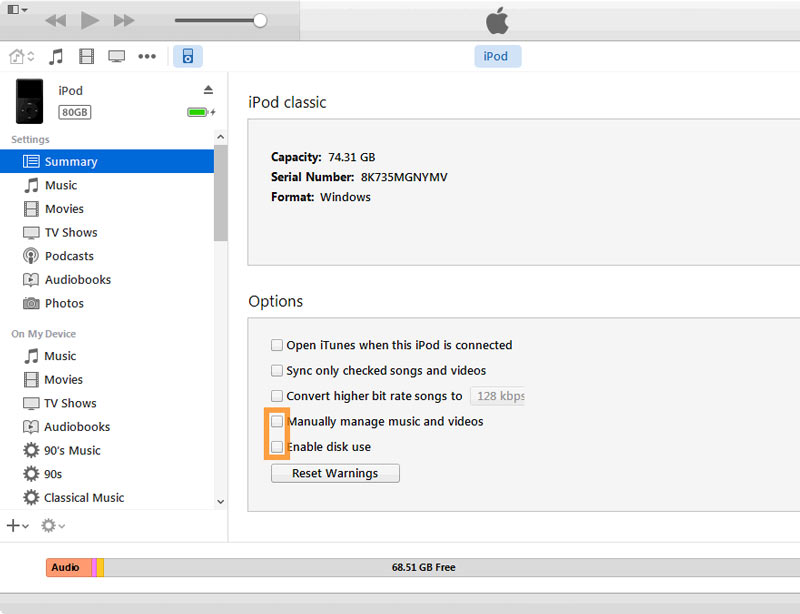Open Movies under On My Device
800x614 pixels.
107,379
